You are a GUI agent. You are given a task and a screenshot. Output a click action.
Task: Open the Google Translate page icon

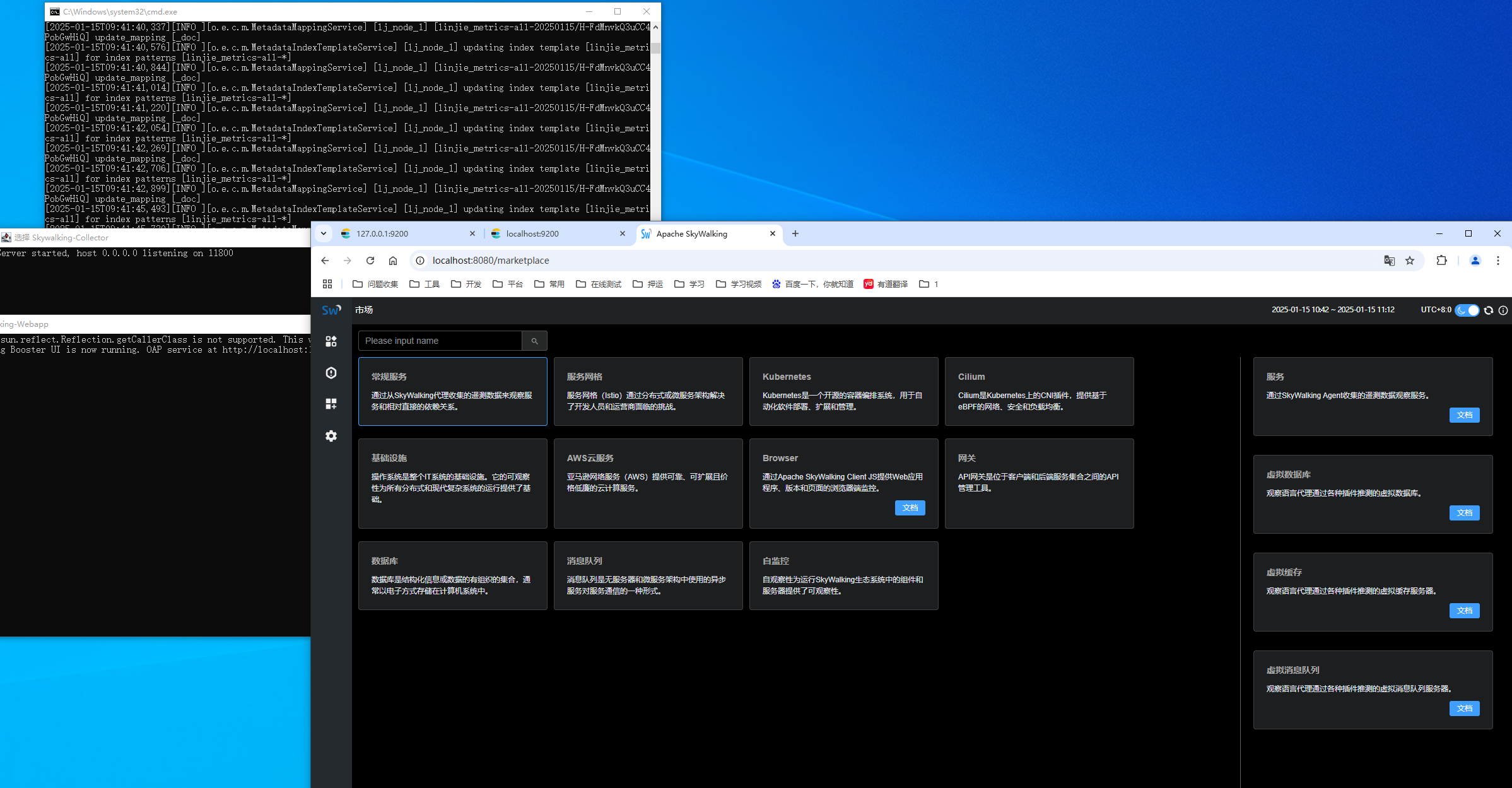1389,261
